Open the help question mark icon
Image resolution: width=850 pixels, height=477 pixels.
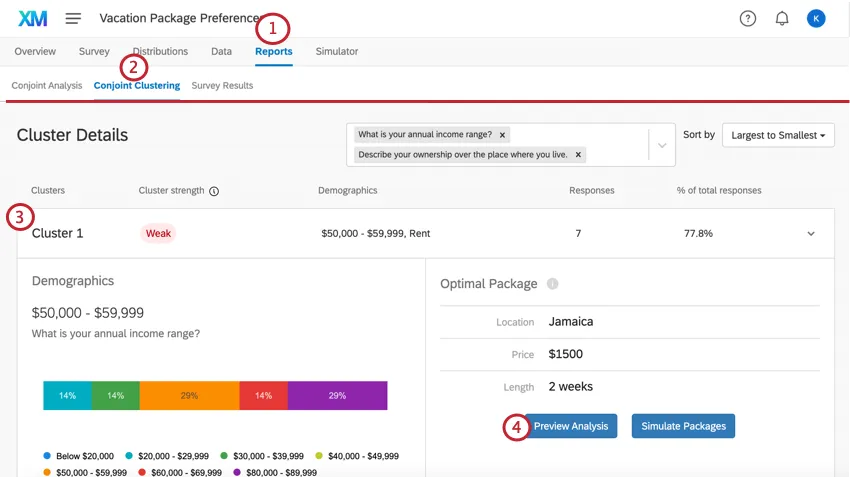pyautogui.click(x=748, y=18)
